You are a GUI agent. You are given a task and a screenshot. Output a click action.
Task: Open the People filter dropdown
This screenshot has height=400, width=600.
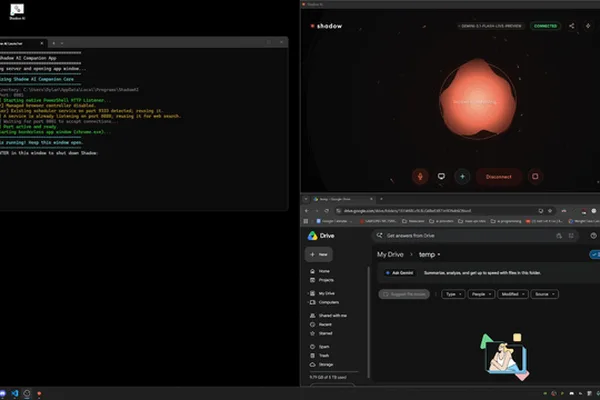[481, 294]
